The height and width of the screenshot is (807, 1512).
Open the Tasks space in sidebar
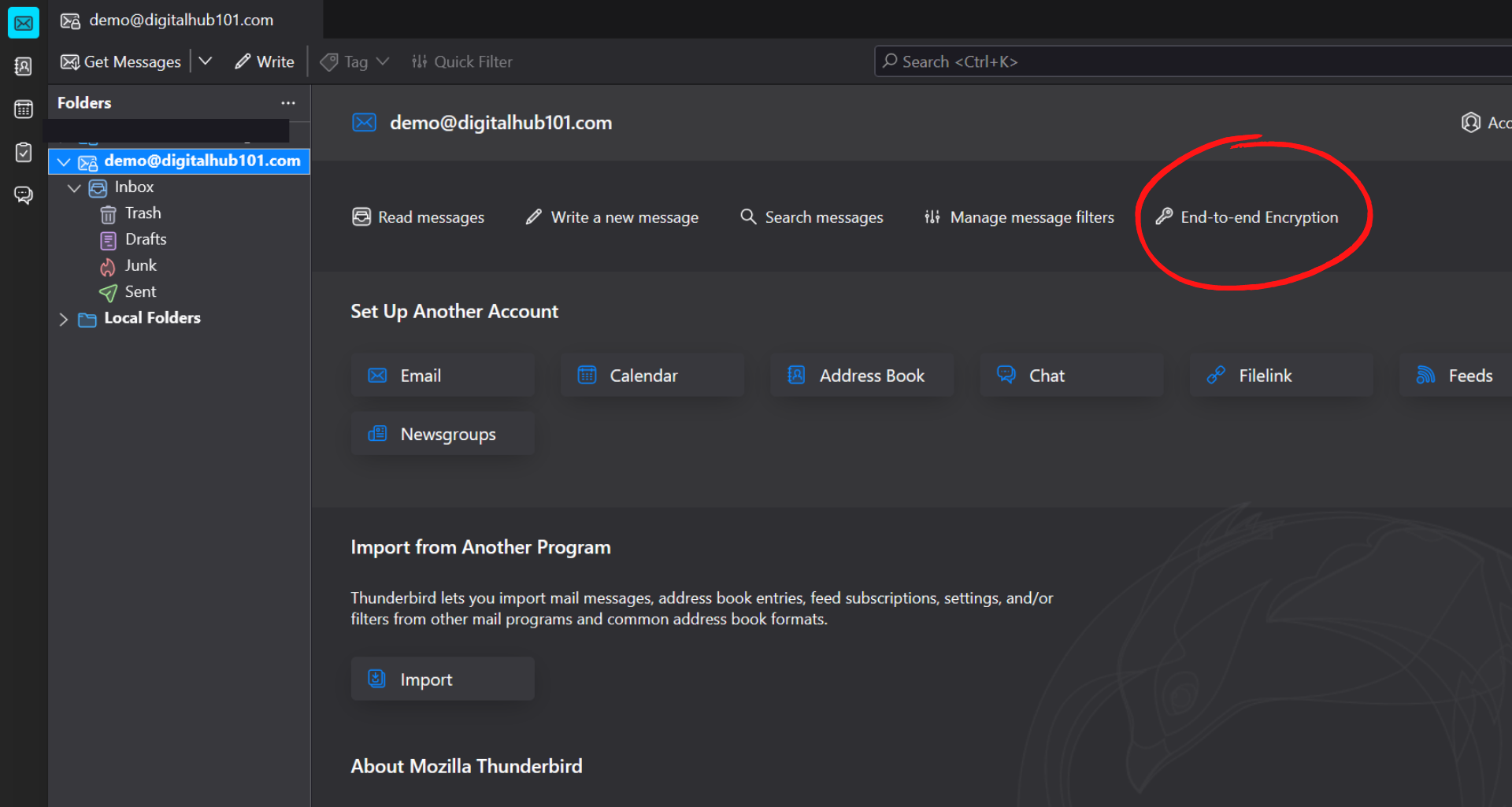point(24,152)
